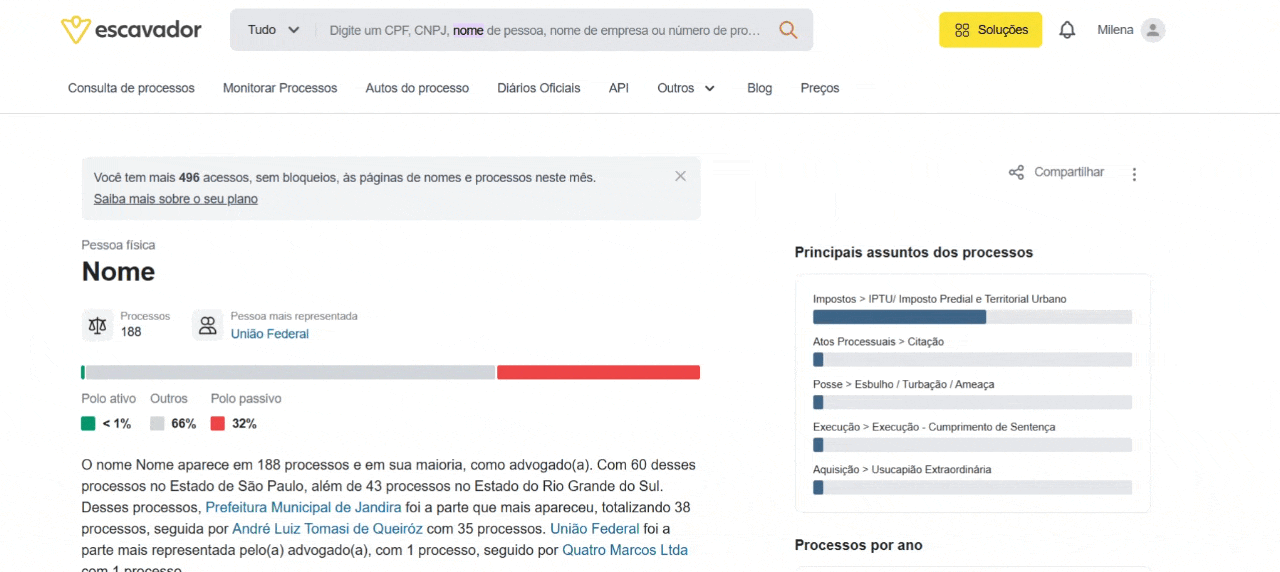Click the 32% Polo passivo value

[x=244, y=424]
